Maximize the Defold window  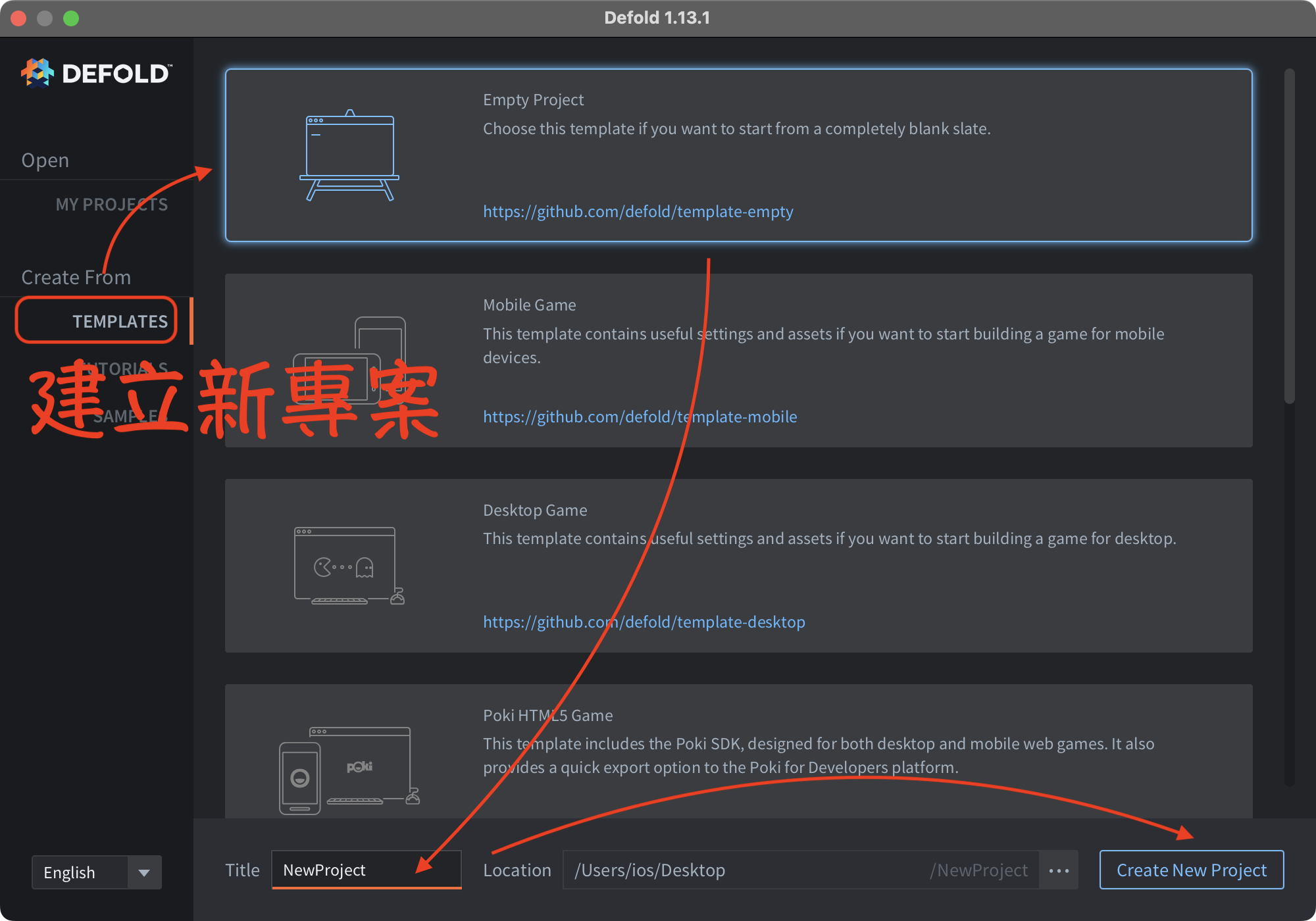[x=71, y=18]
